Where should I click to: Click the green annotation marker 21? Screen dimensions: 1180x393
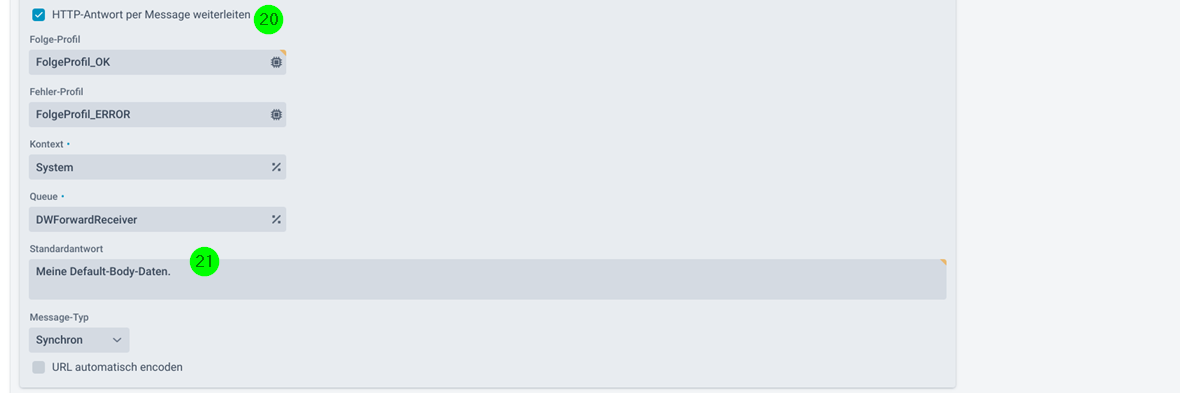coord(204,261)
